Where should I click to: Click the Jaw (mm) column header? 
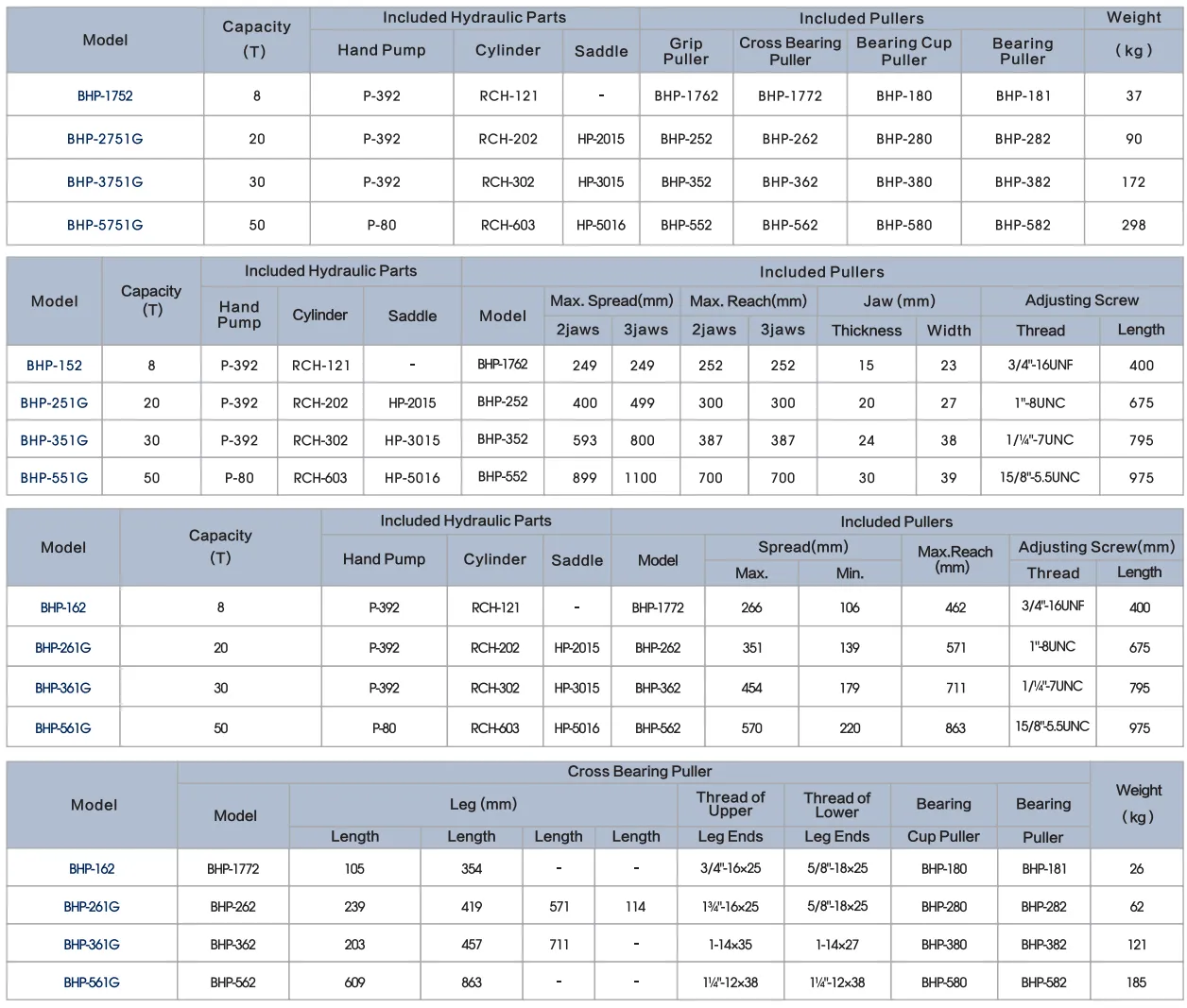pos(899,301)
